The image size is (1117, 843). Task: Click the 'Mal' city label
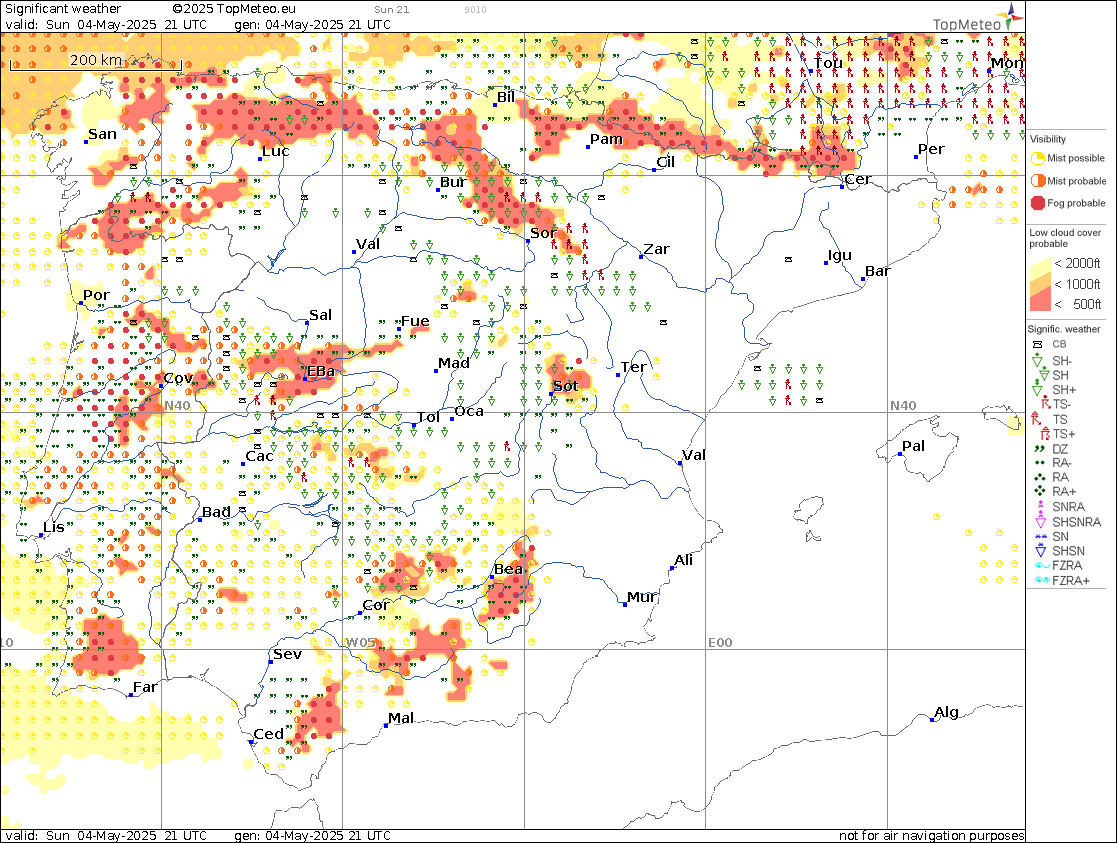401,718
